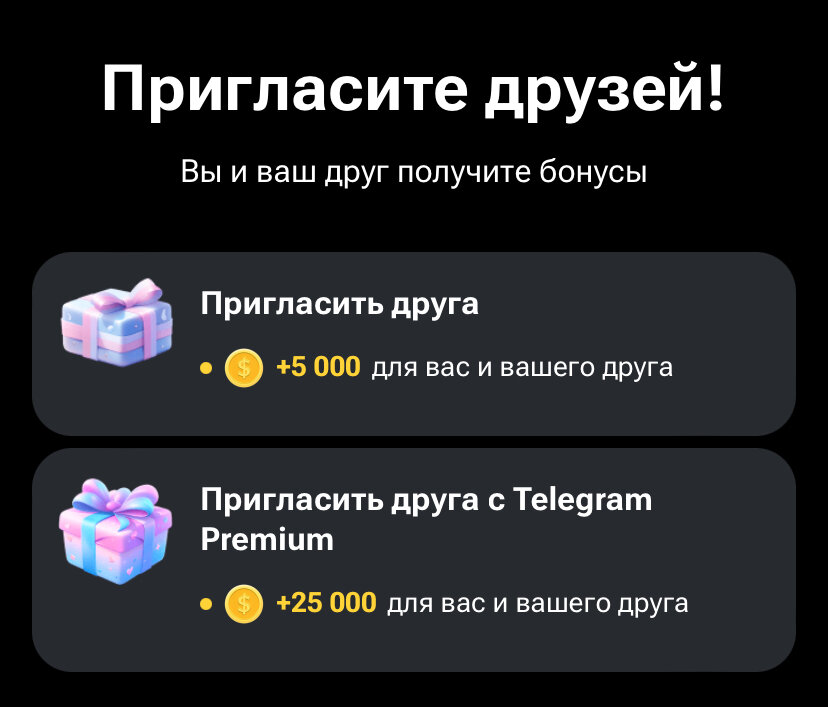Open the "Пригласить друга" card title
Screen dimensions: 828x707
pyautogui.click(x=340, y=305)
